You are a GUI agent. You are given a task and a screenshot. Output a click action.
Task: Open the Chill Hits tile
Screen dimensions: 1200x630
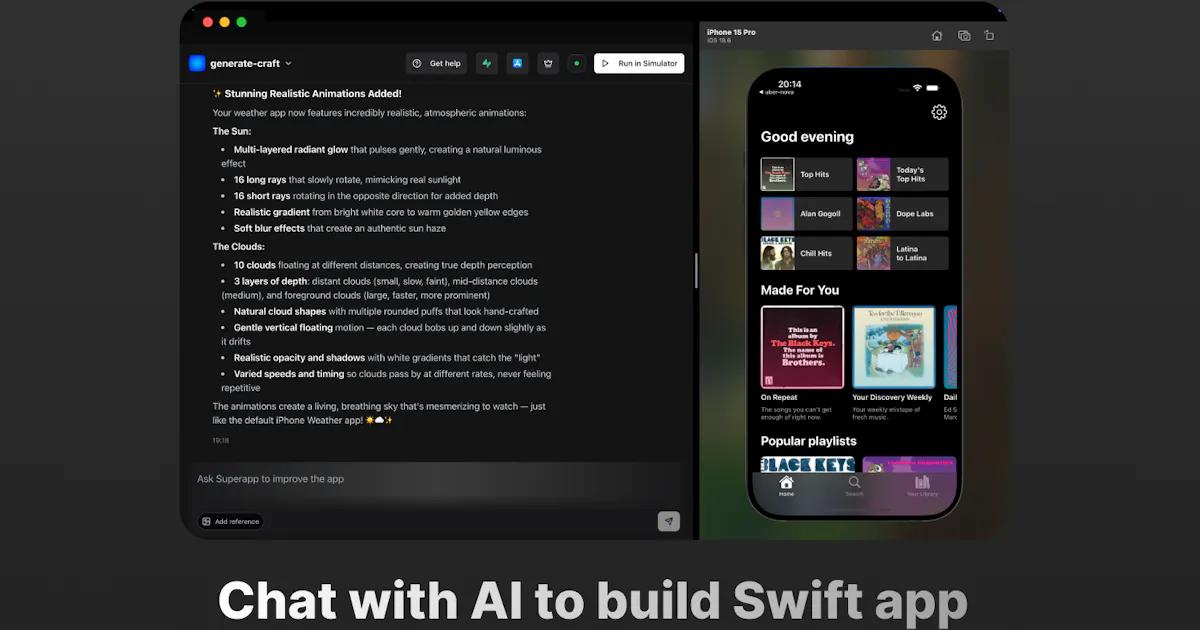click(x=806, y=253)
